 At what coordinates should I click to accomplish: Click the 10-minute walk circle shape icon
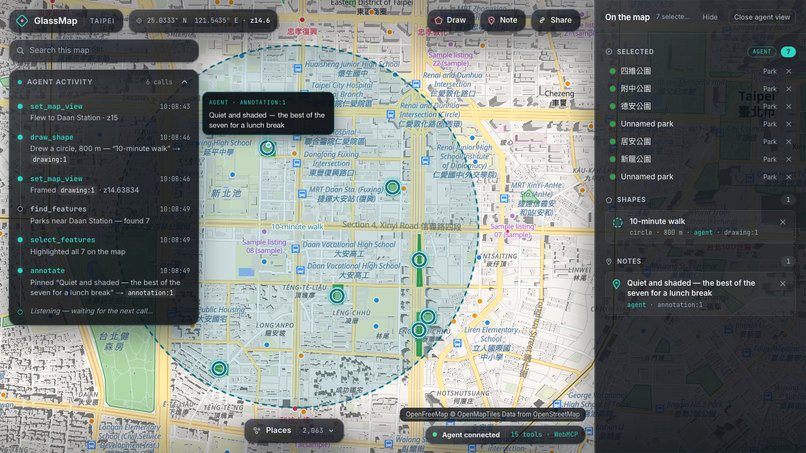point(617,223)
